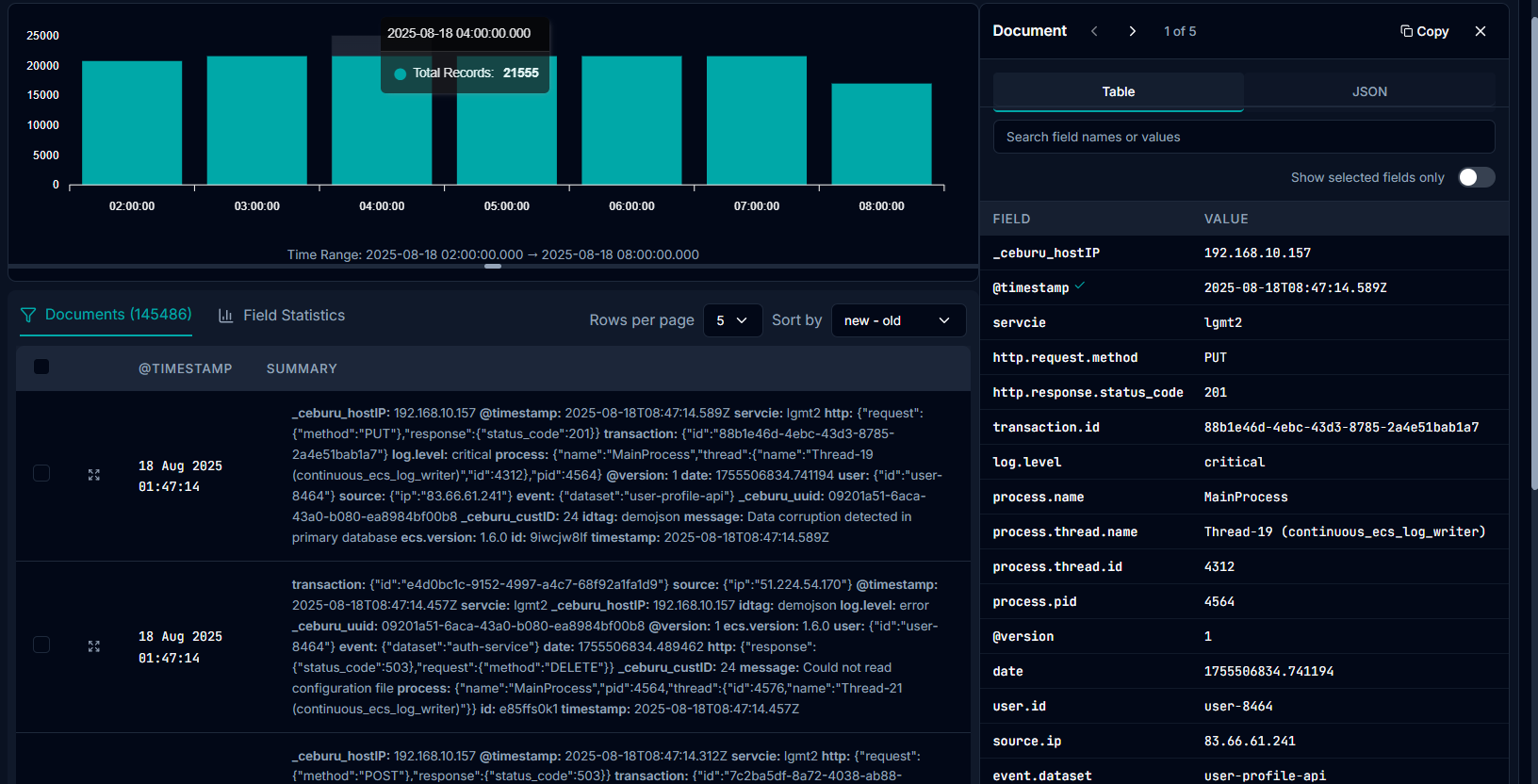Screen dimensions: 1538x784
Task: Click the source.ip field
Action: point(1027,741)
